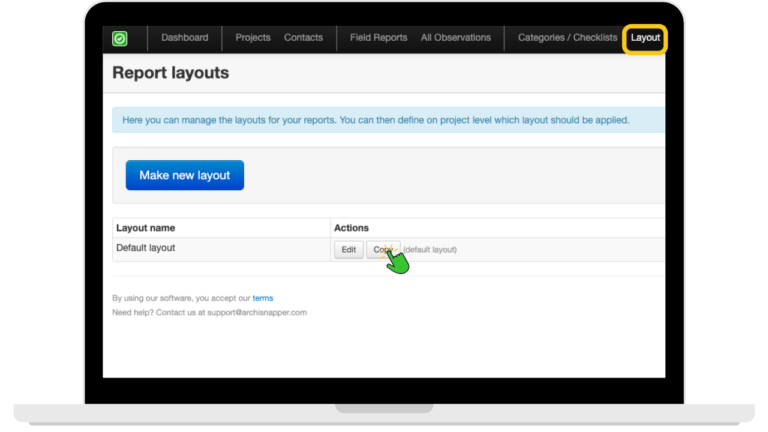768x432 pixels.
Task: Click the '(default layout)' label
Action: (x=430, y=250)
